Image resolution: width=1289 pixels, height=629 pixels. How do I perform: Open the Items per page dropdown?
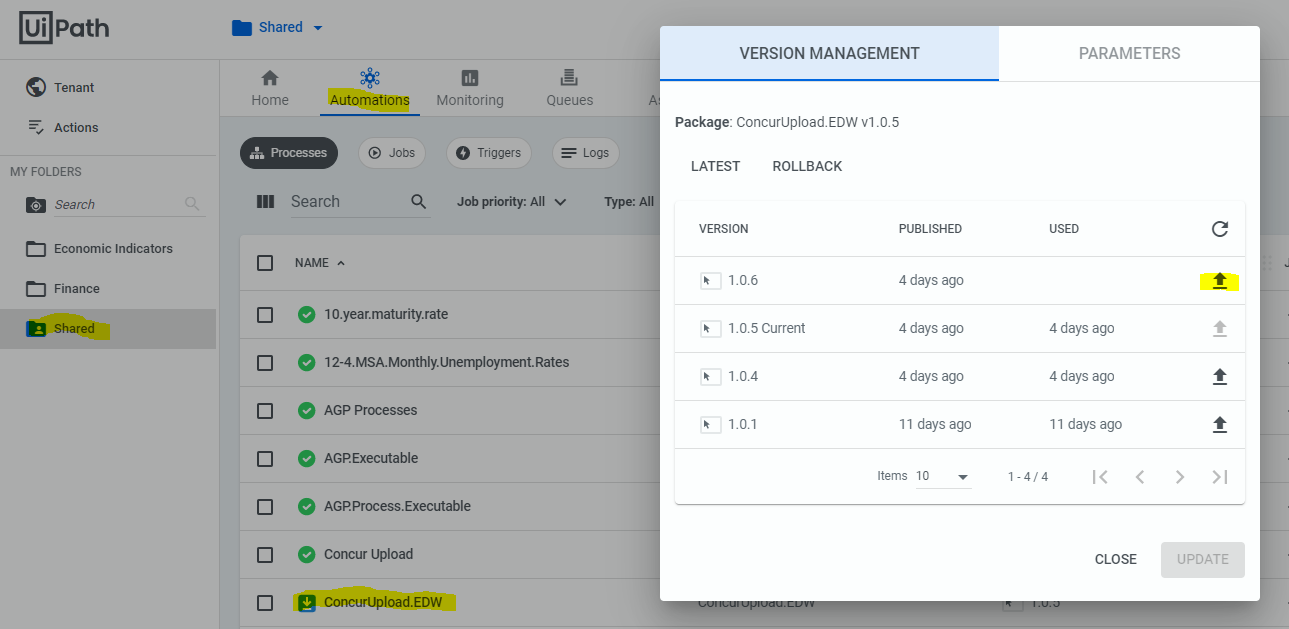tap(943, 477)
